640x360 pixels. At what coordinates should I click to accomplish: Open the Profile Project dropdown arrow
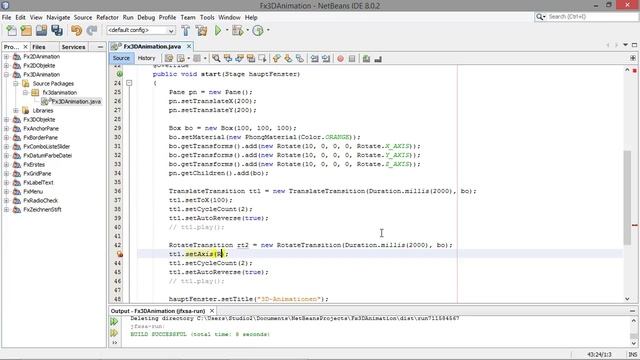(x=268, y=30)
